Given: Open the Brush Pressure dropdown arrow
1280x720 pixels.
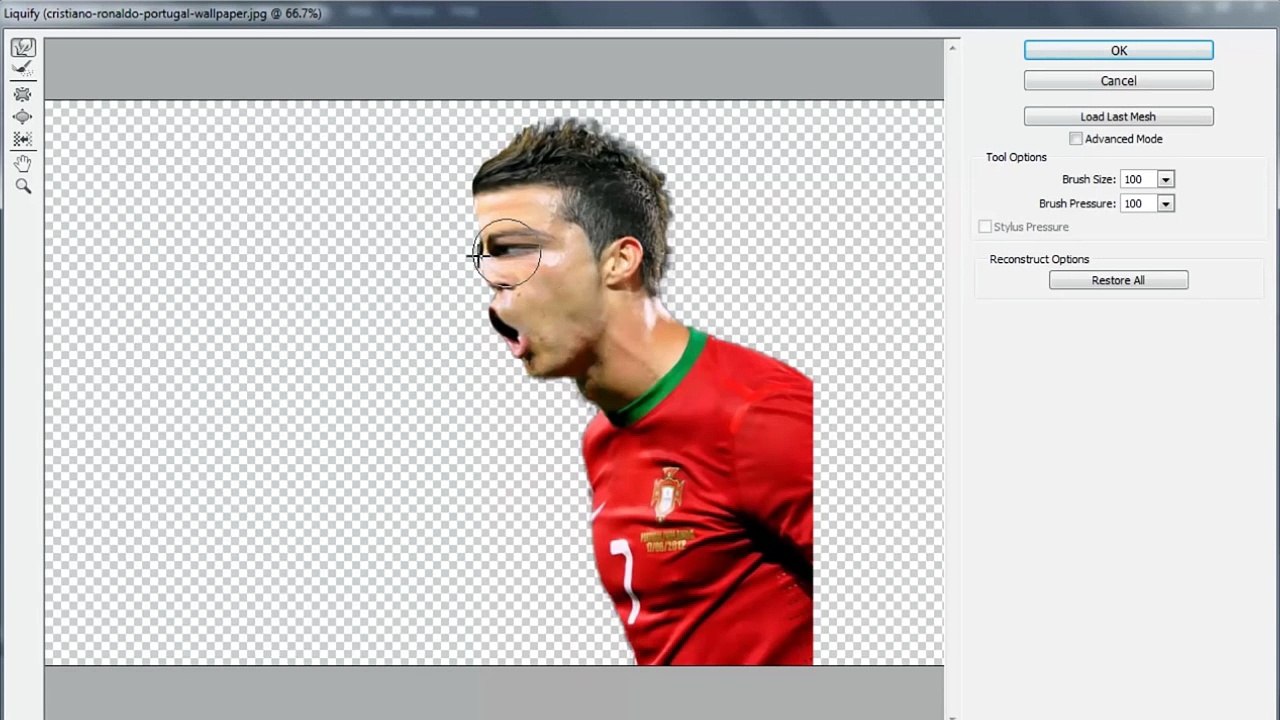Looking at the screenshot, I should pos(1165,203).
